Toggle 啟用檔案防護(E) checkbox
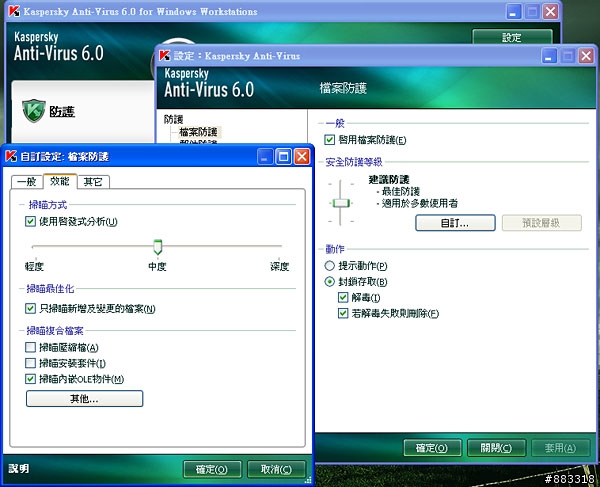Image resolution: width=600 pixels, height=487 pixels. (329, 140)
